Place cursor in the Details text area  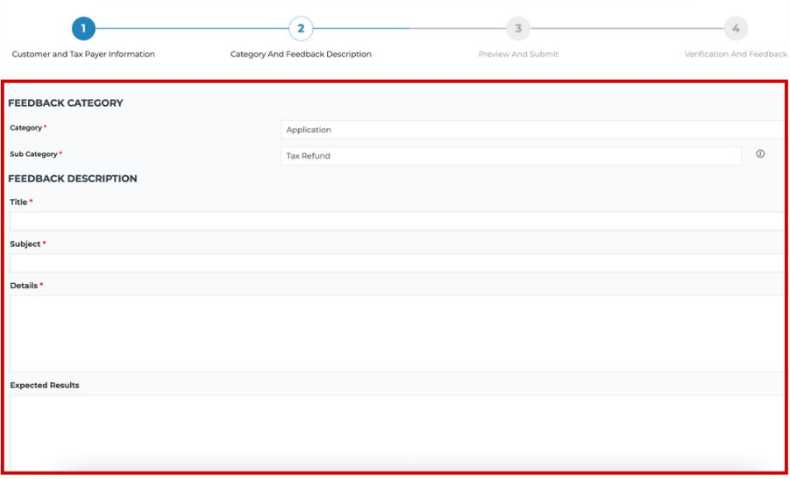point(395,332)
